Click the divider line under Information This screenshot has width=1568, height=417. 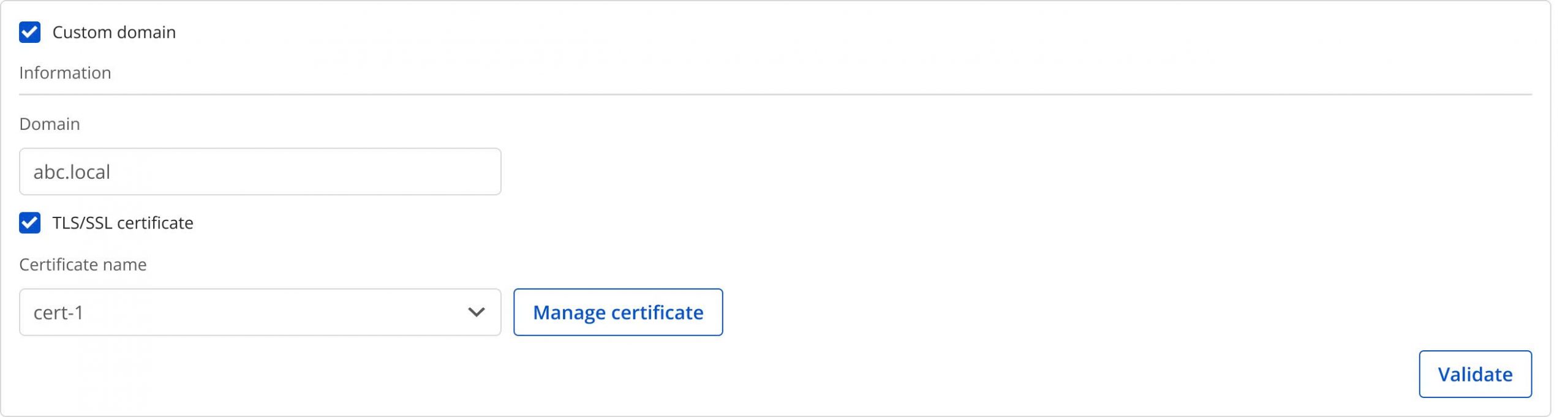pyautogui.click(x=775, y=95)
